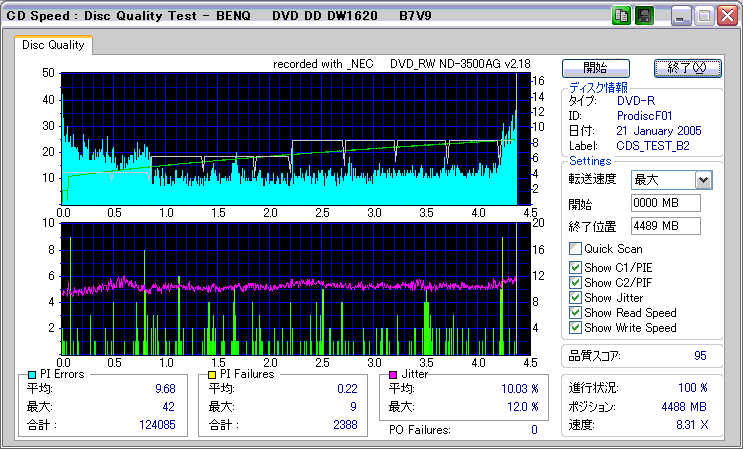Click the save floppy disk icon
Viewport: 743px width, 449px height.
[x=645, y=16]
